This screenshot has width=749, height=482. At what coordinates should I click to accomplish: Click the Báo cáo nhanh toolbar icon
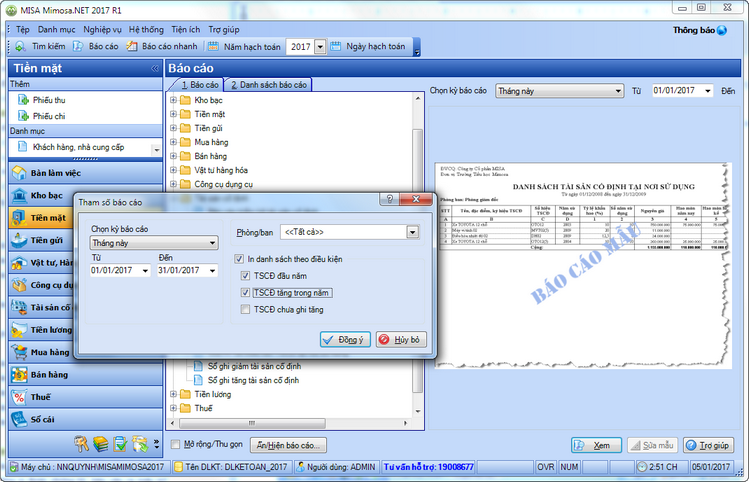(132, 46)
